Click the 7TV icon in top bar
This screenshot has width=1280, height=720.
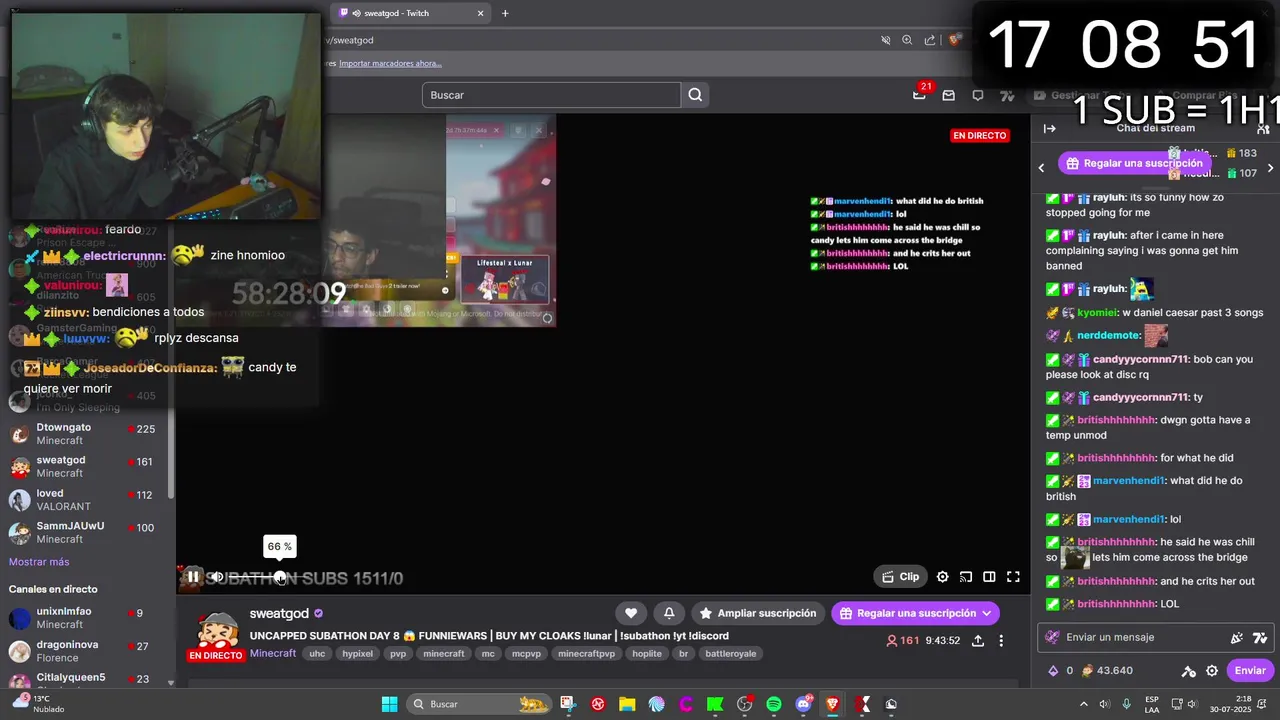tap(1007, 95)
